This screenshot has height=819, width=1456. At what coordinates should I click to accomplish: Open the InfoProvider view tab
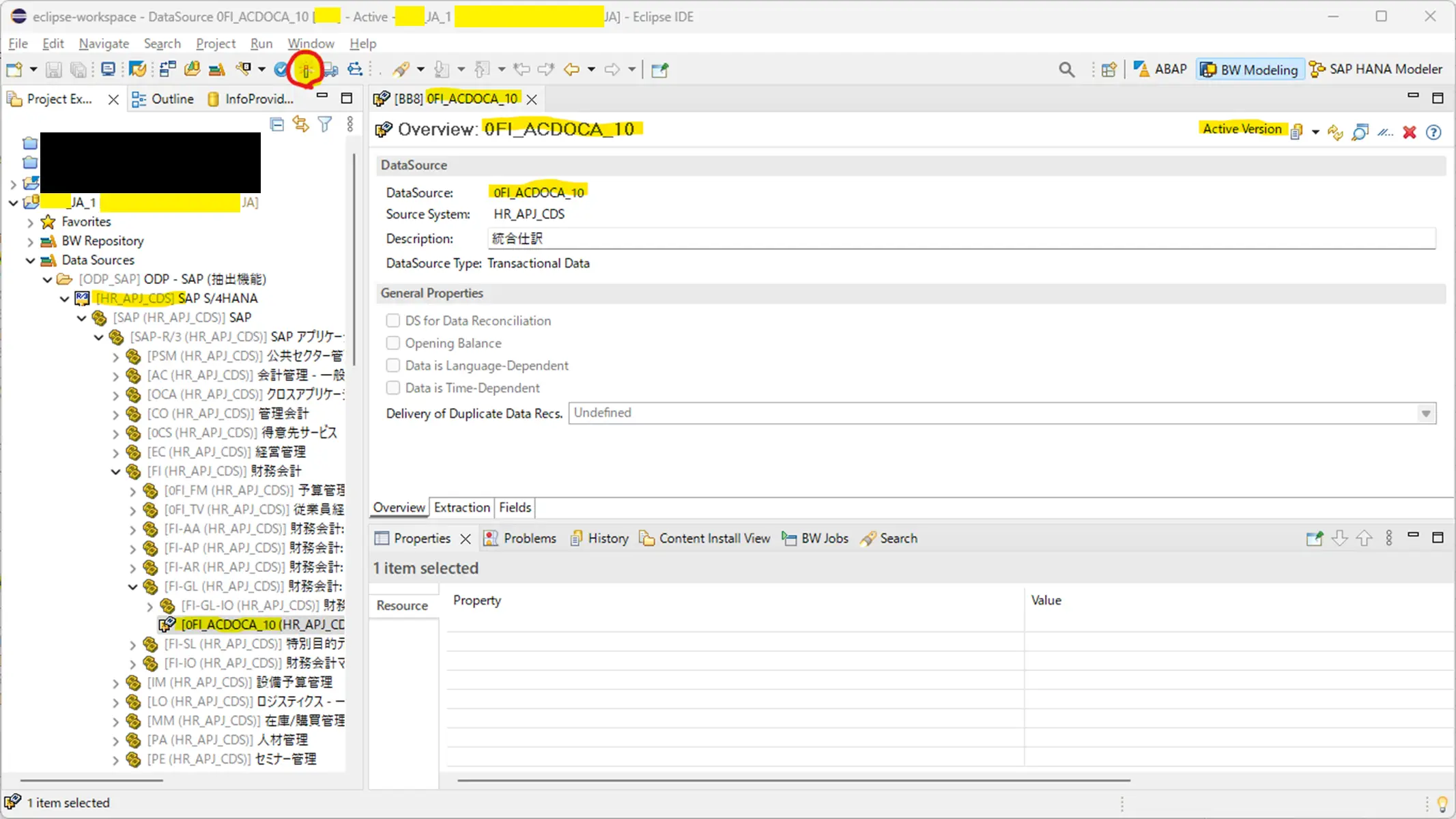(x=251, y=100)
